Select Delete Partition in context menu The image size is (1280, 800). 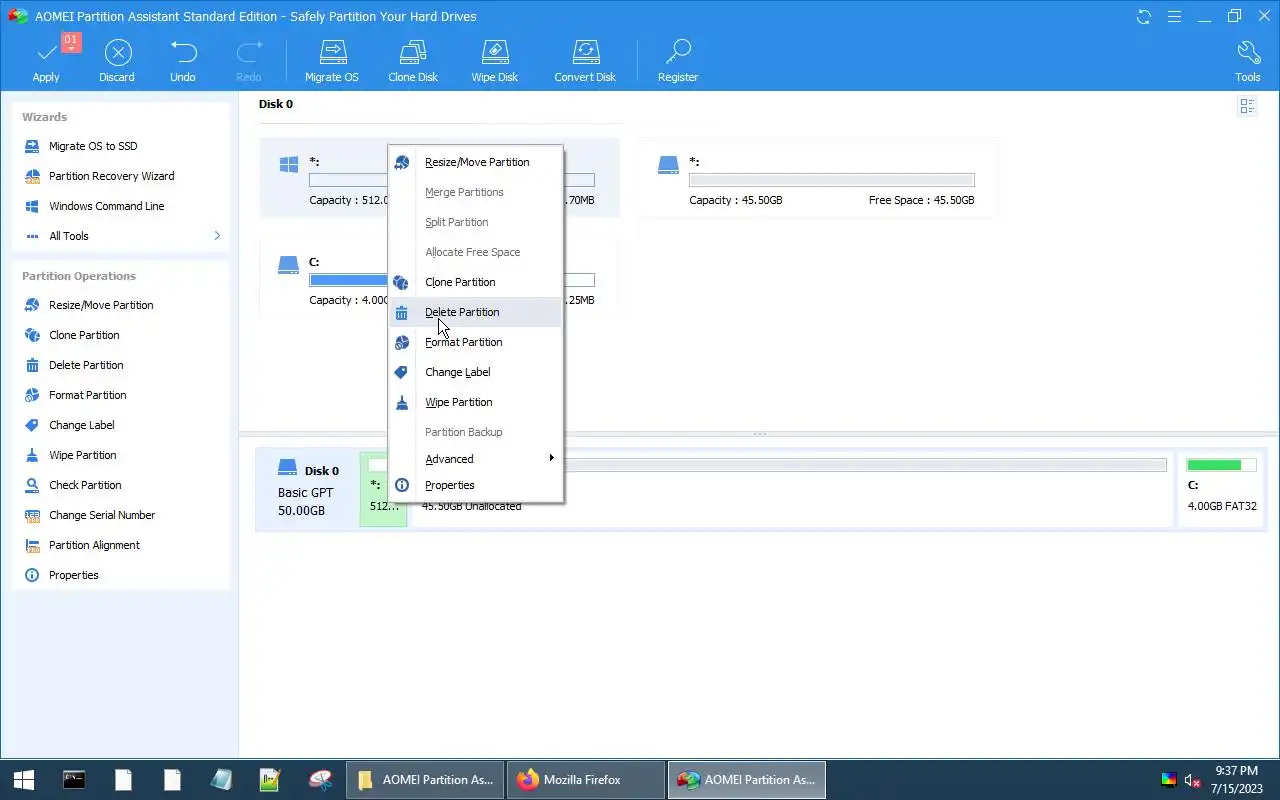point(476,312)
